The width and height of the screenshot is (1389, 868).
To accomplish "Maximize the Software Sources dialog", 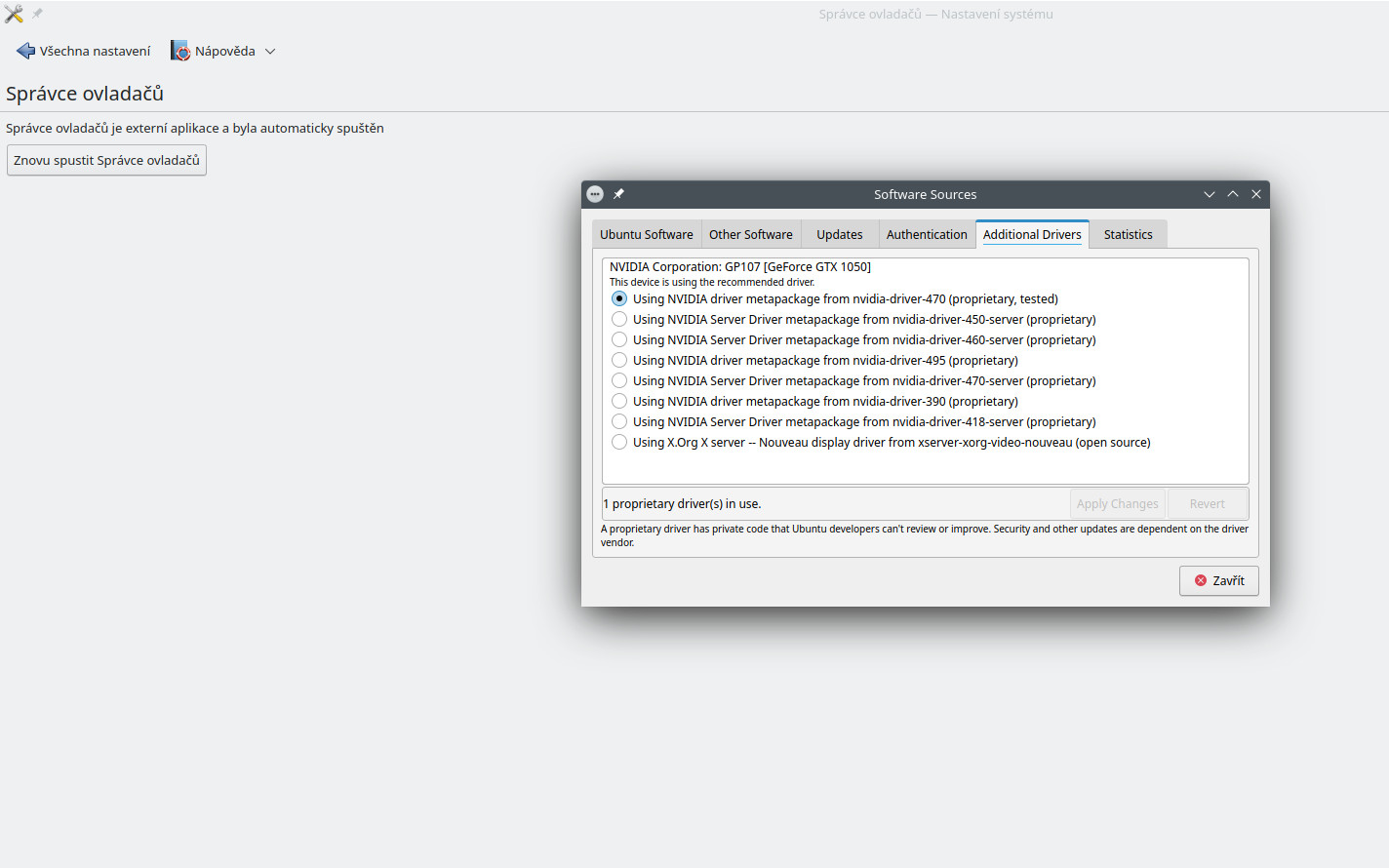I will click(1233, 194).
